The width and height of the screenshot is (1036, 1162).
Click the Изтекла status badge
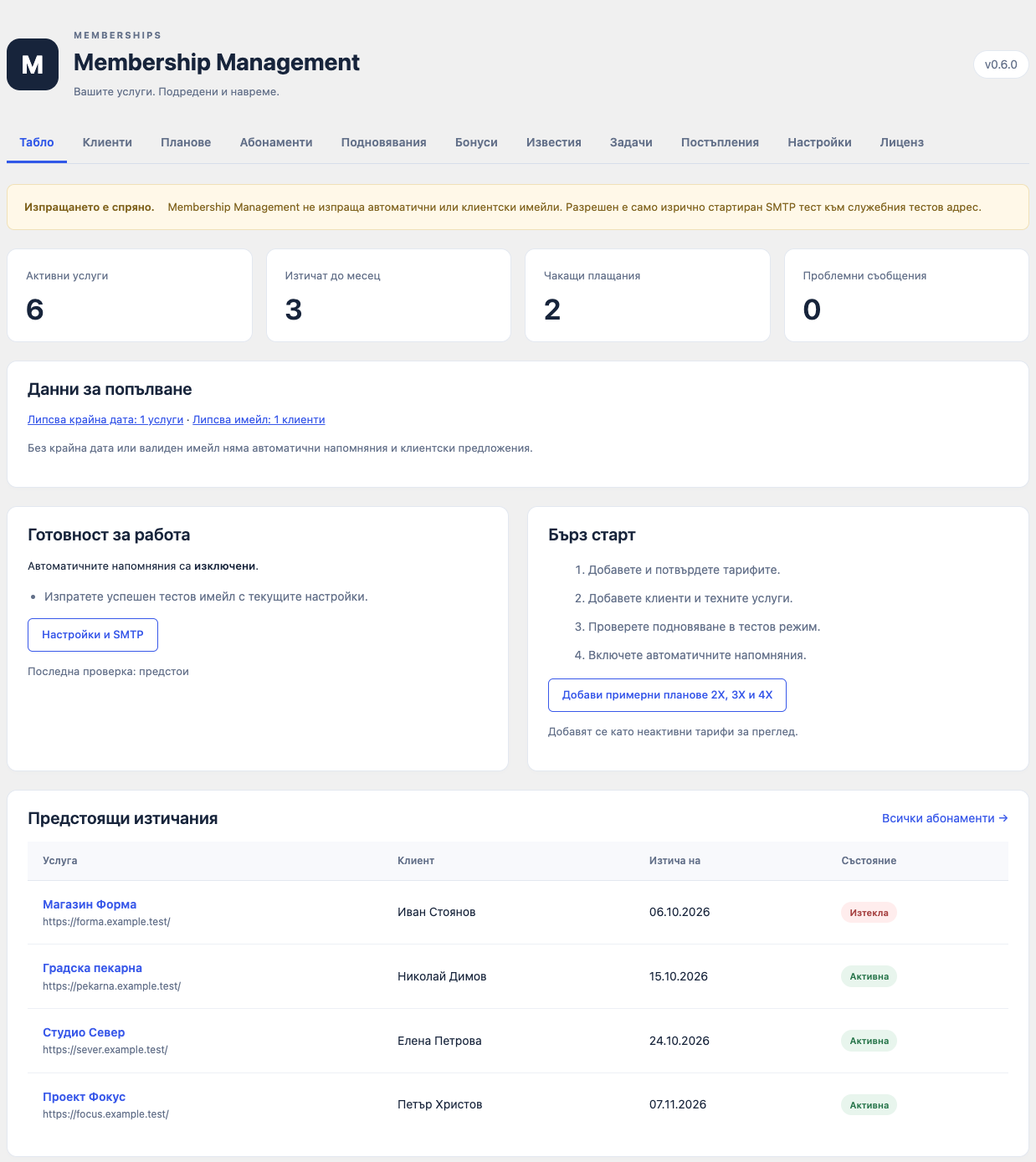coord(869,913)
